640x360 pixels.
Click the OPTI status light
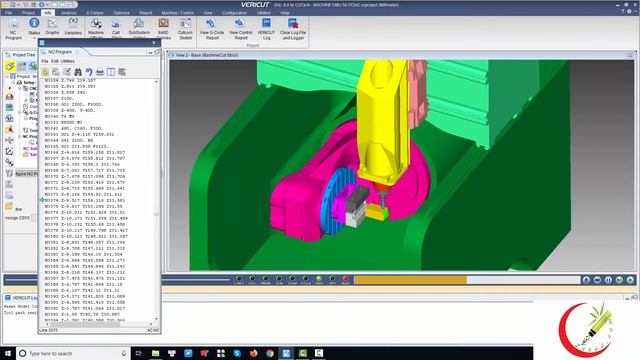[333, 280]
